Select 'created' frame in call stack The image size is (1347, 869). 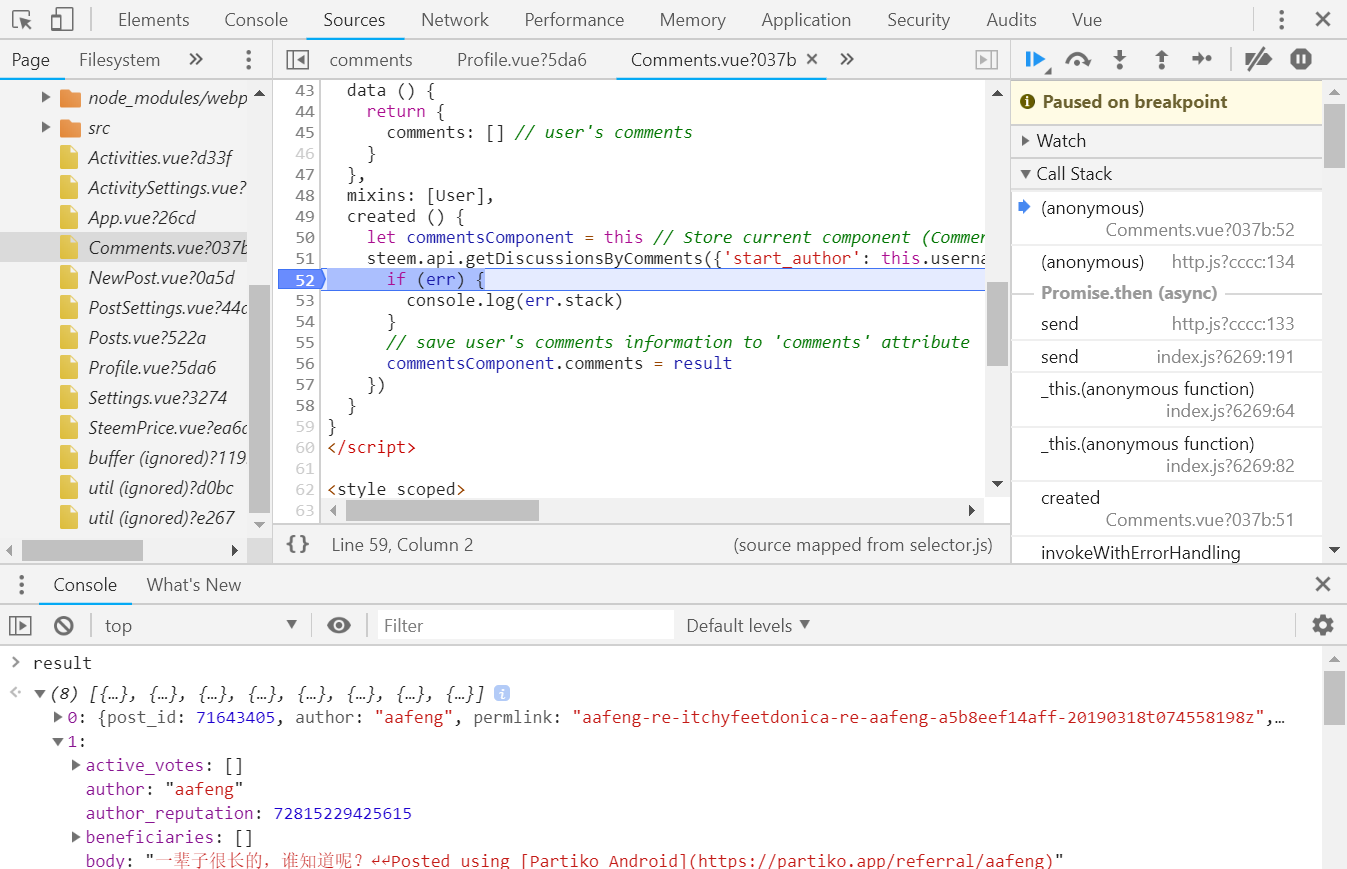pyautogui.click(x=1166, y=508)
